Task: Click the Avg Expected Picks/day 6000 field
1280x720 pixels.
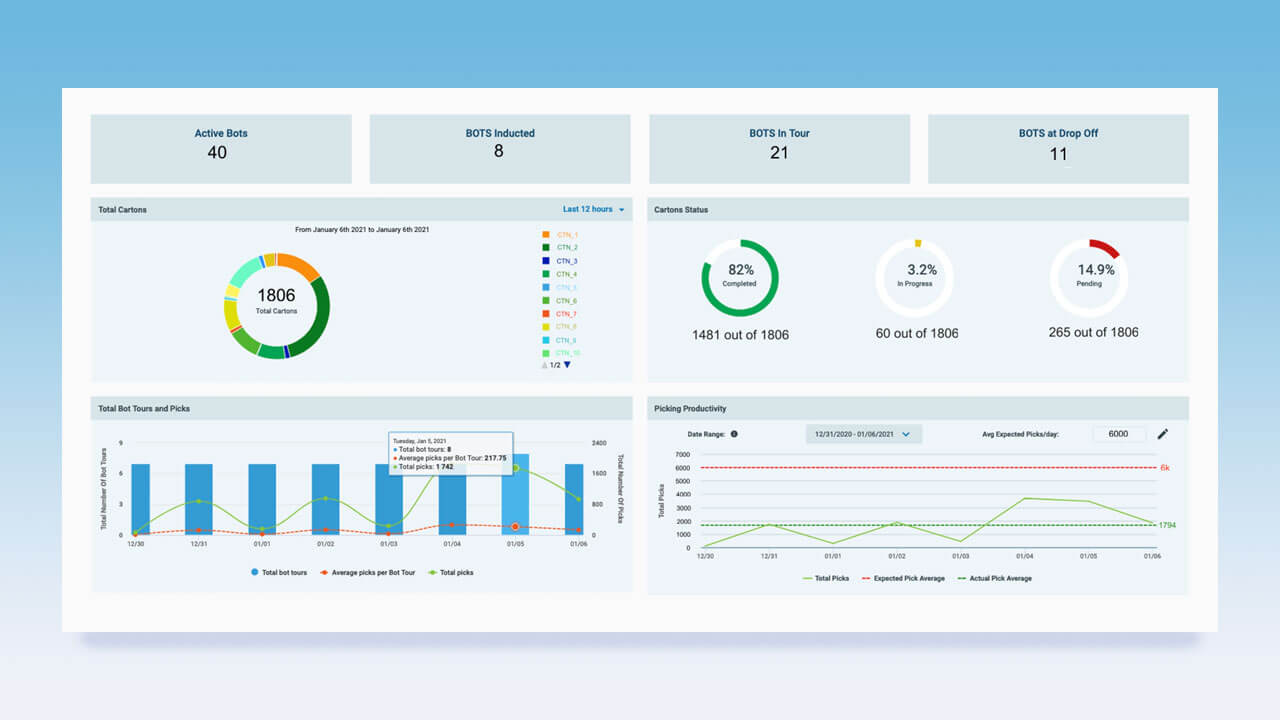Action: point(1119,434)
